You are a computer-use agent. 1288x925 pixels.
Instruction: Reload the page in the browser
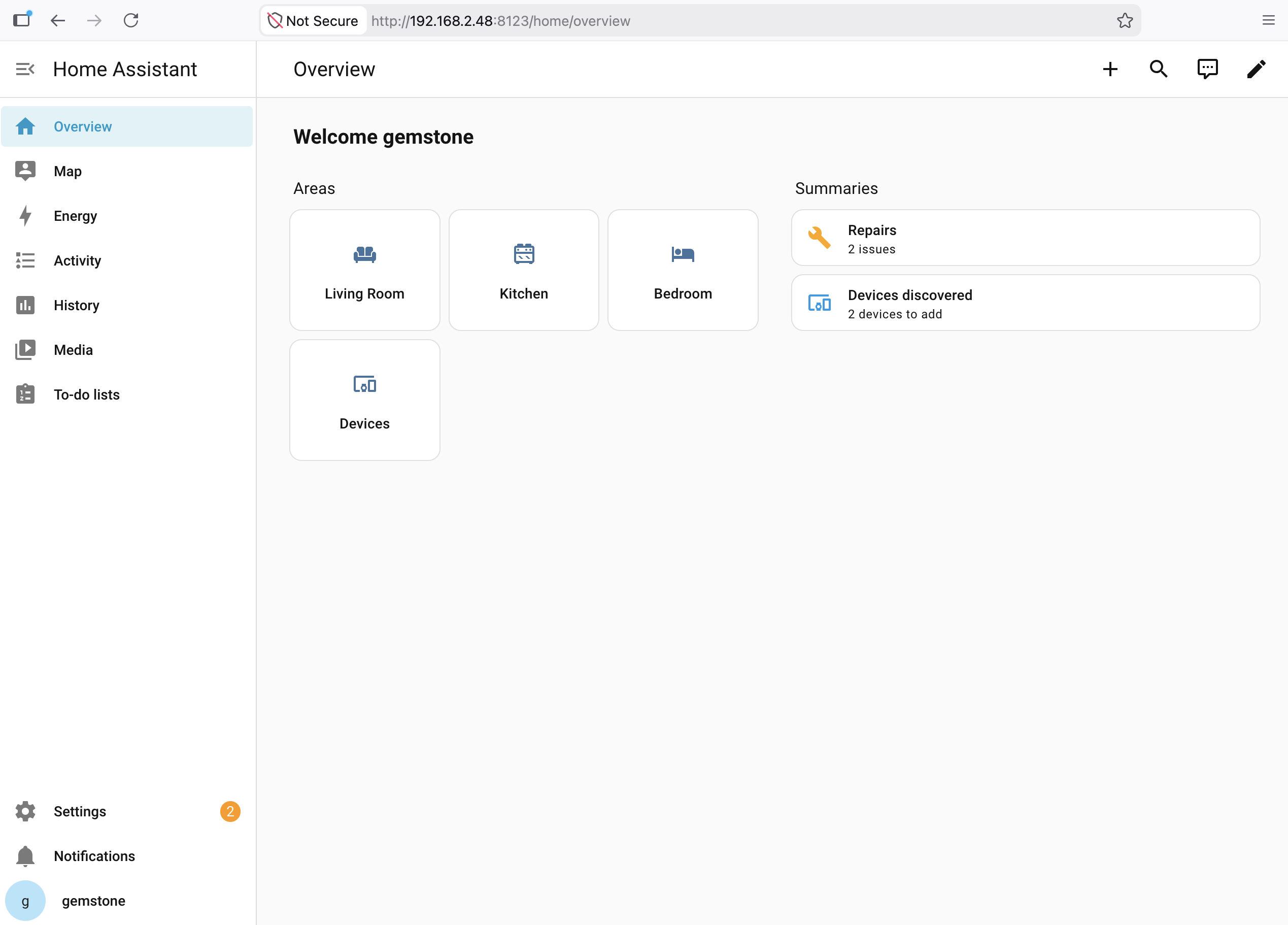coord(131,21)
